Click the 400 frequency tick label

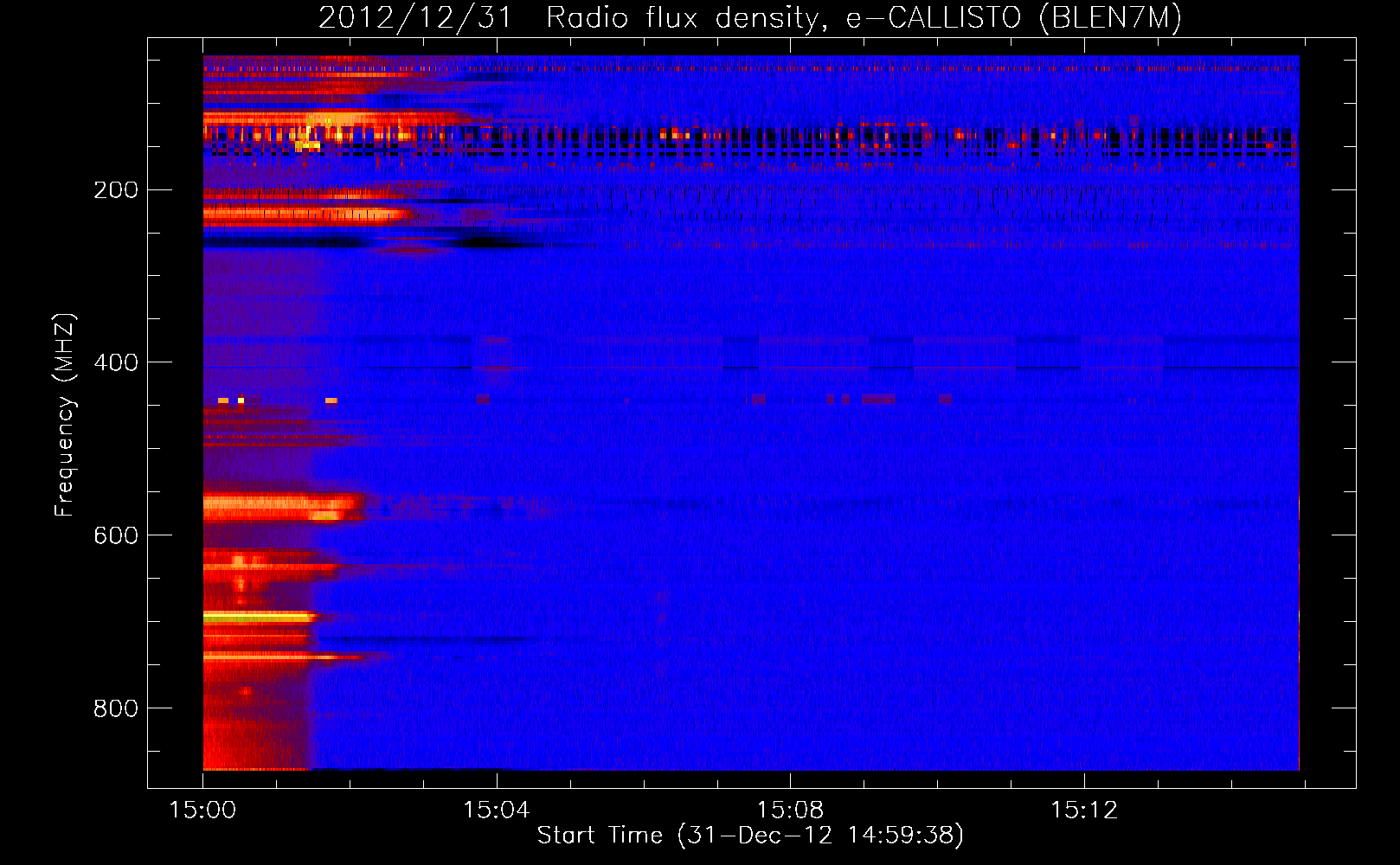point(116,362)
